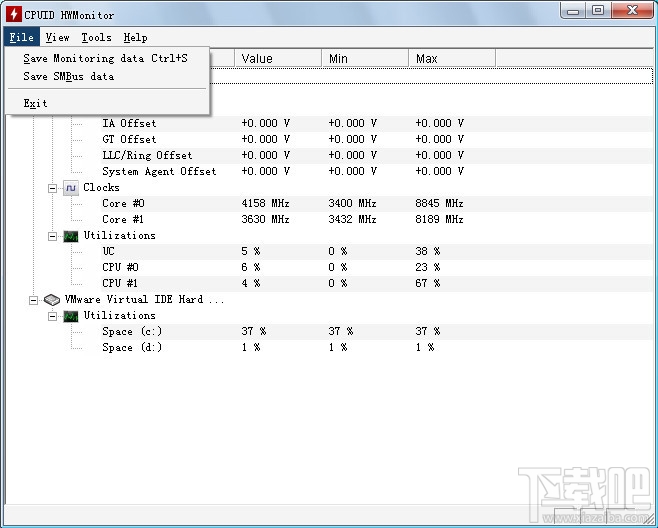Click the 4158 MHz Core #0 value
658x528 pixels.
click(265, 204)
